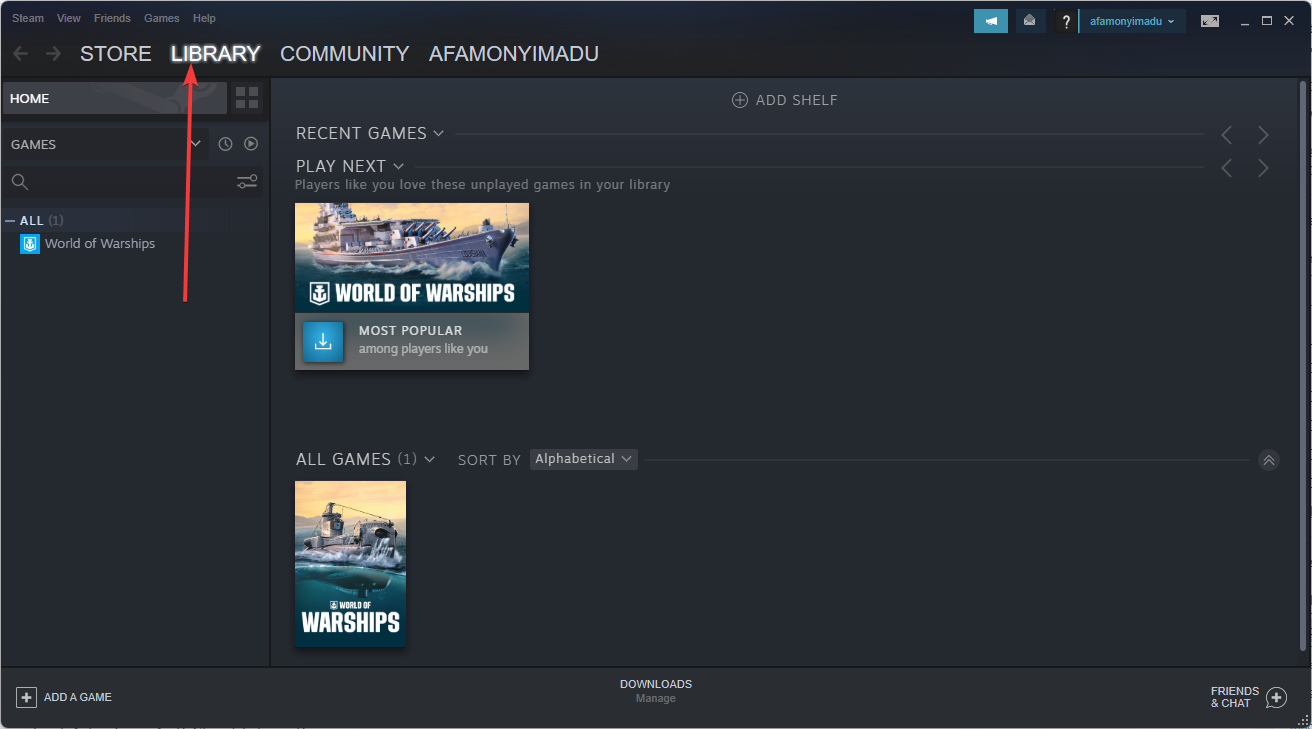Open the Help menu
The width and height of the screenshot is (1312, 729).
(x=204, y=18)
